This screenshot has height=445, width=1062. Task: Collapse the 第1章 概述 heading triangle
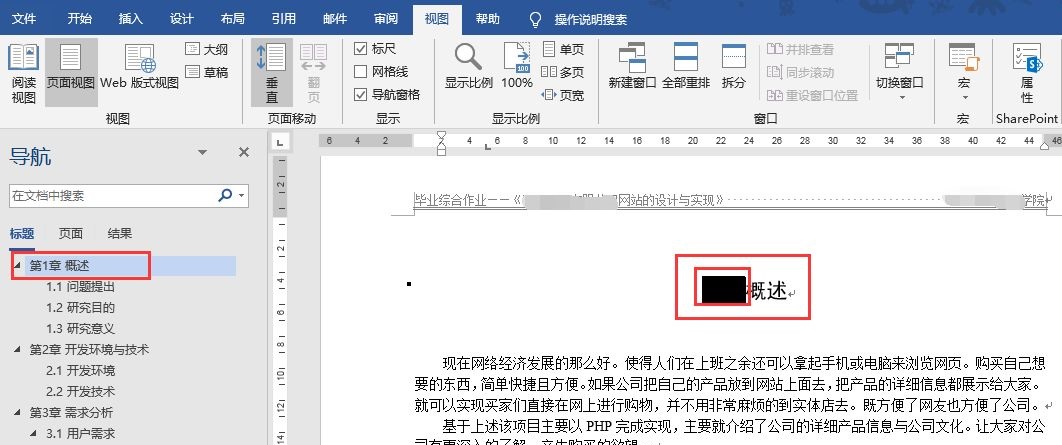click(17, 266)
